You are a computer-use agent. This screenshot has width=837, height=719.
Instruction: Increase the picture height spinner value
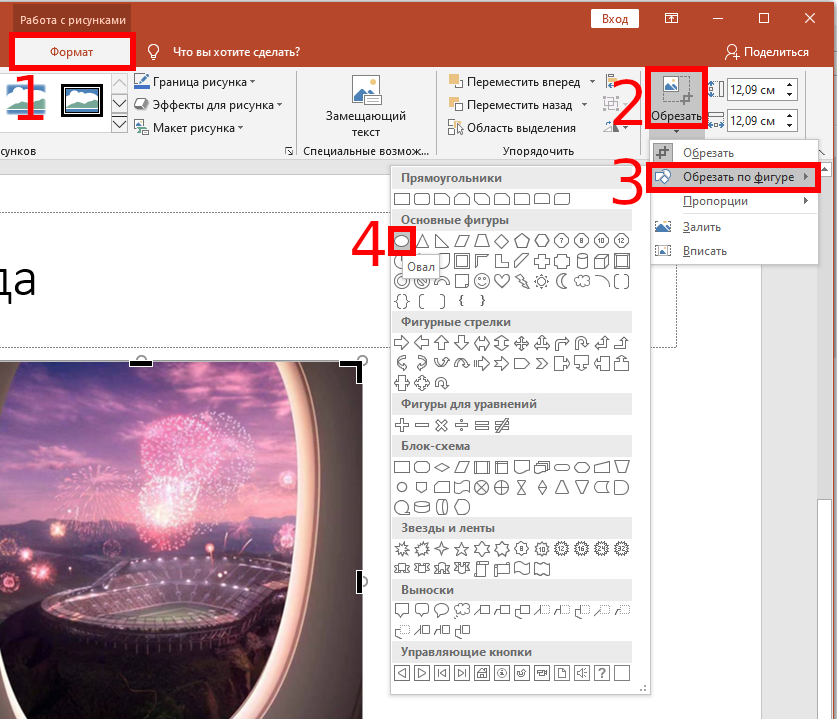pos(791,85)
